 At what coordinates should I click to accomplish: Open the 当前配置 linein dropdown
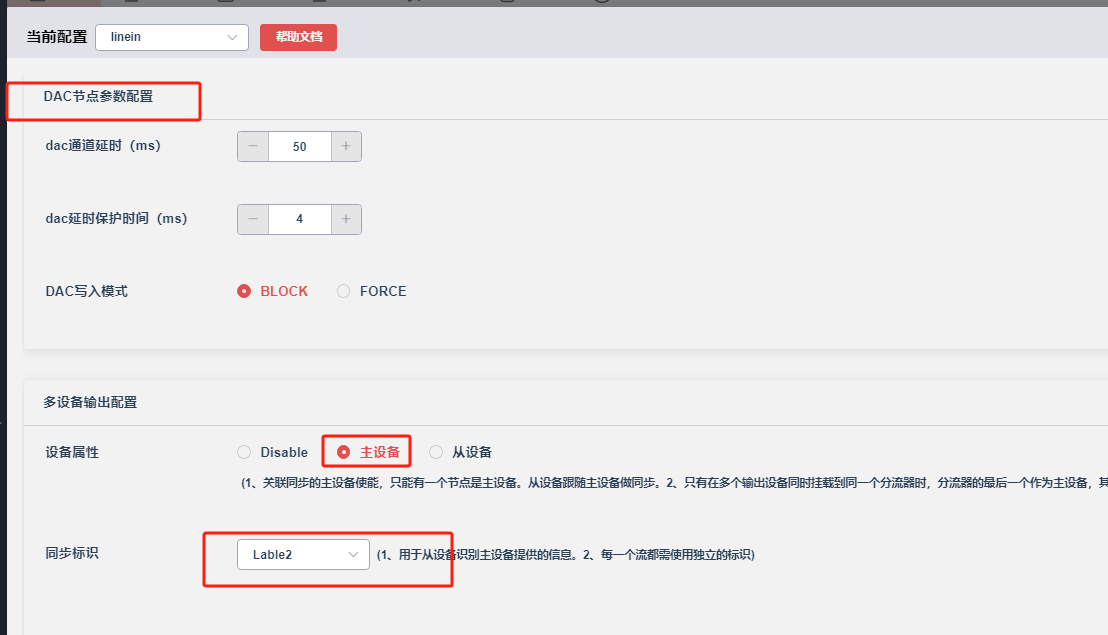172,37
